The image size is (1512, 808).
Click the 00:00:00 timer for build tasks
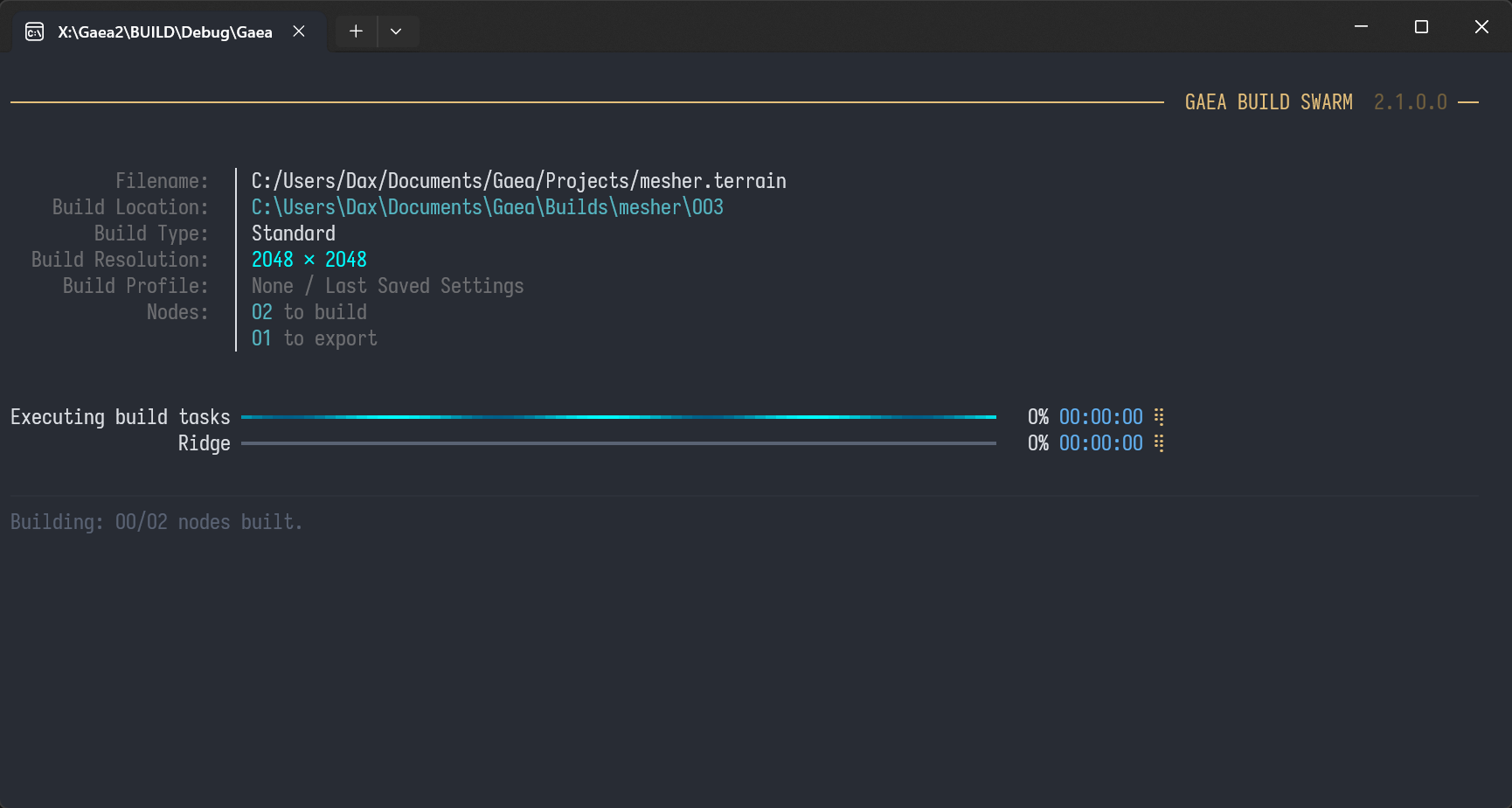pyautogui.click(x=1101, y=417)
